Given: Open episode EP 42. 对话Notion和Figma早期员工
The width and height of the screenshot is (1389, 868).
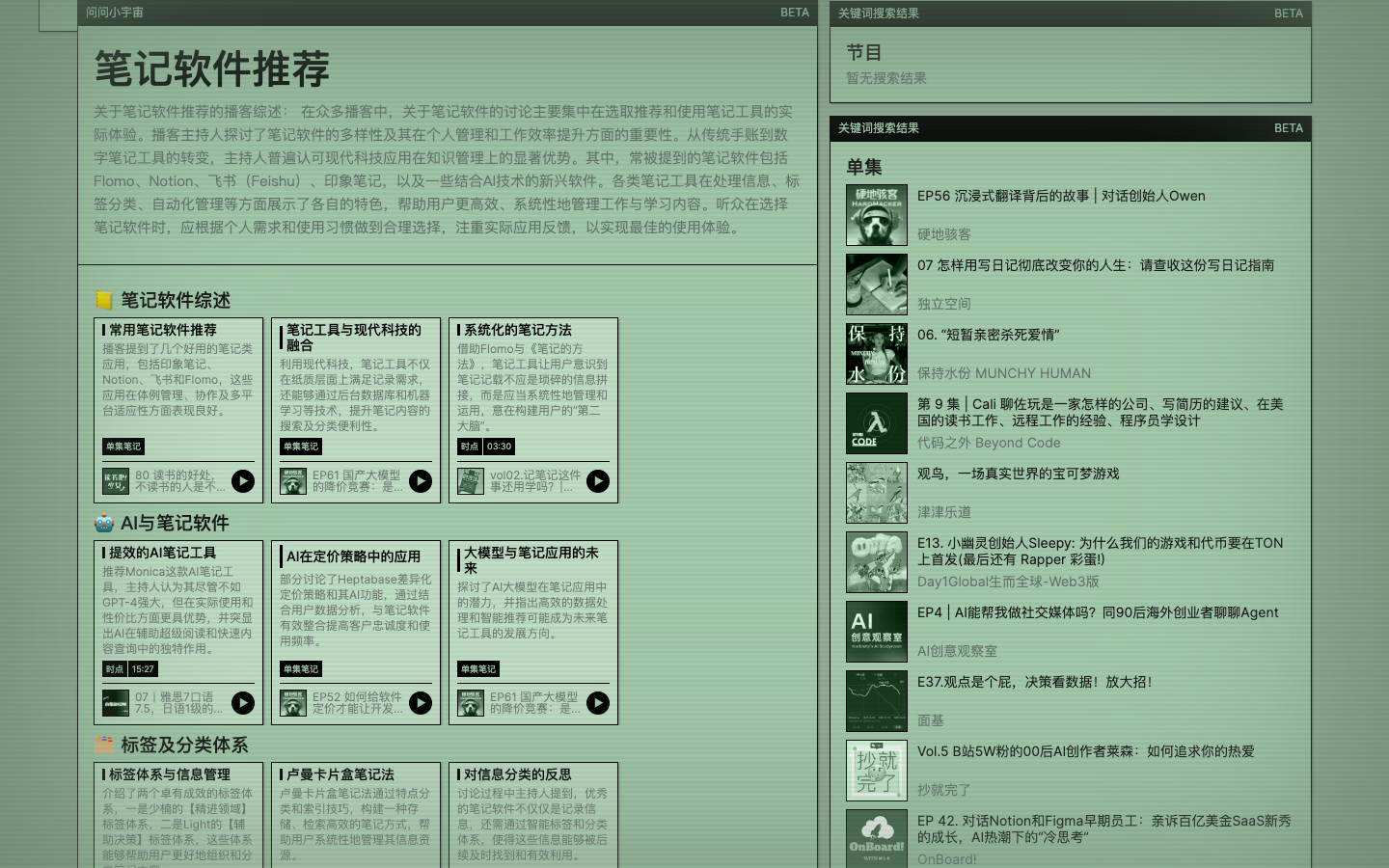Looking at the screenshot, I should tap(1104, 829).
